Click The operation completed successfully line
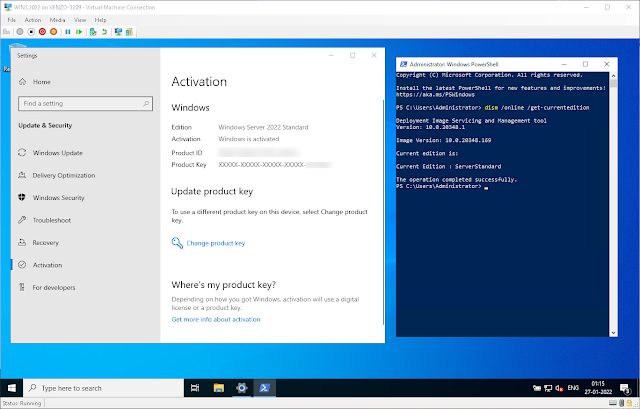This screenshot has height=409, width=640. click(456, 180)
